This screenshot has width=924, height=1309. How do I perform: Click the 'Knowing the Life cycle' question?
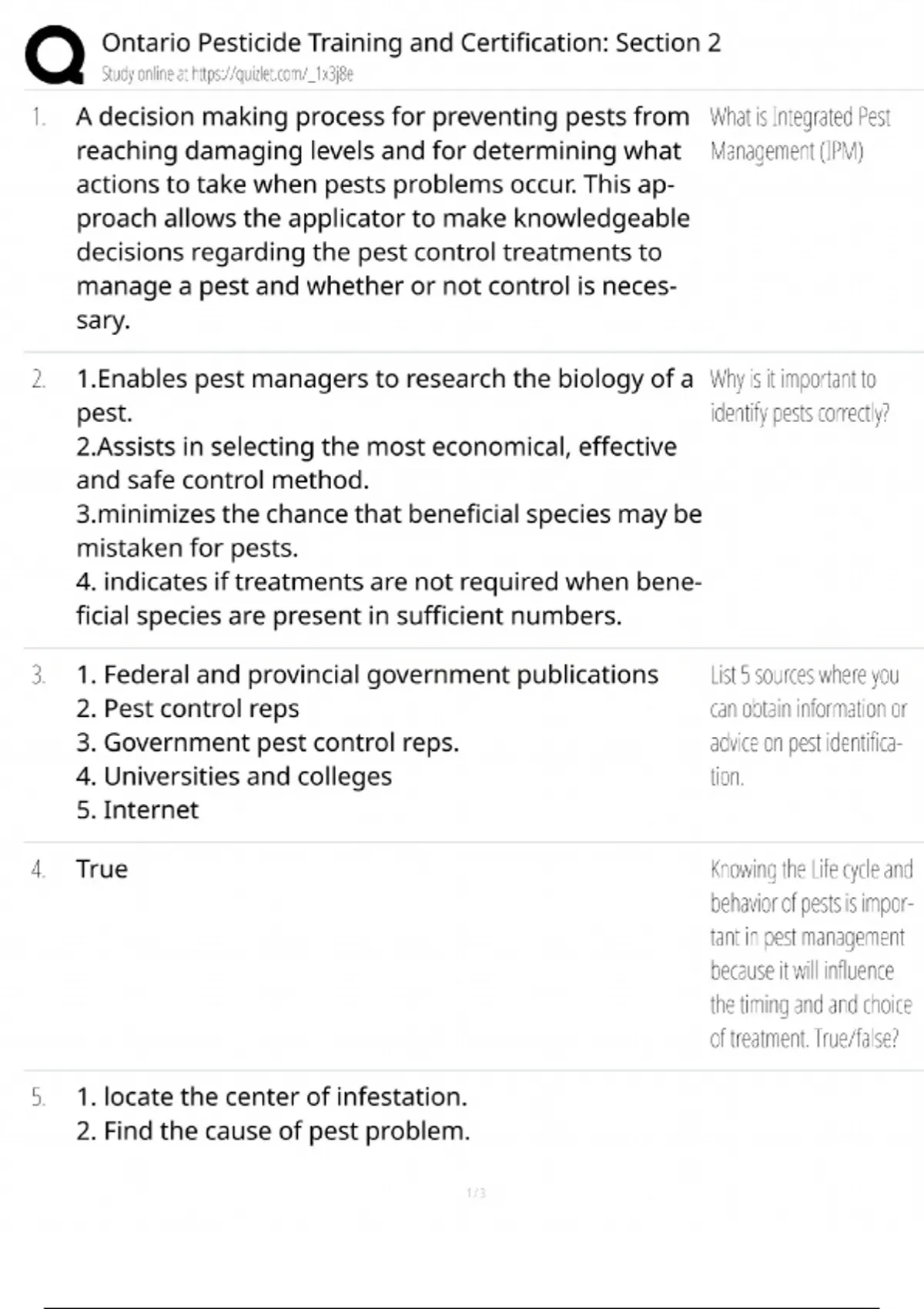(810, 953)
